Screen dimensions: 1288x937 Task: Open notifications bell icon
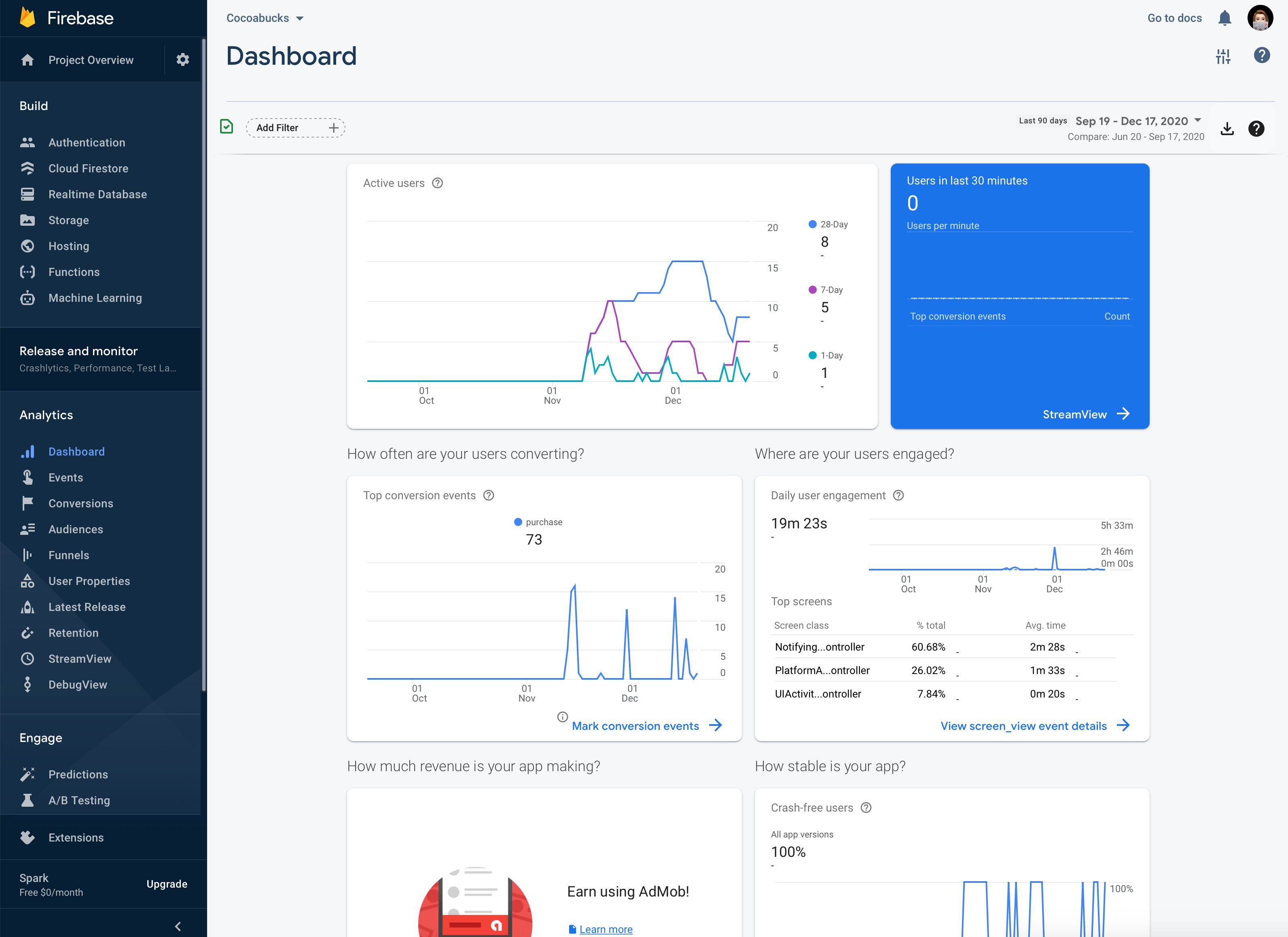click(1224, 18)
